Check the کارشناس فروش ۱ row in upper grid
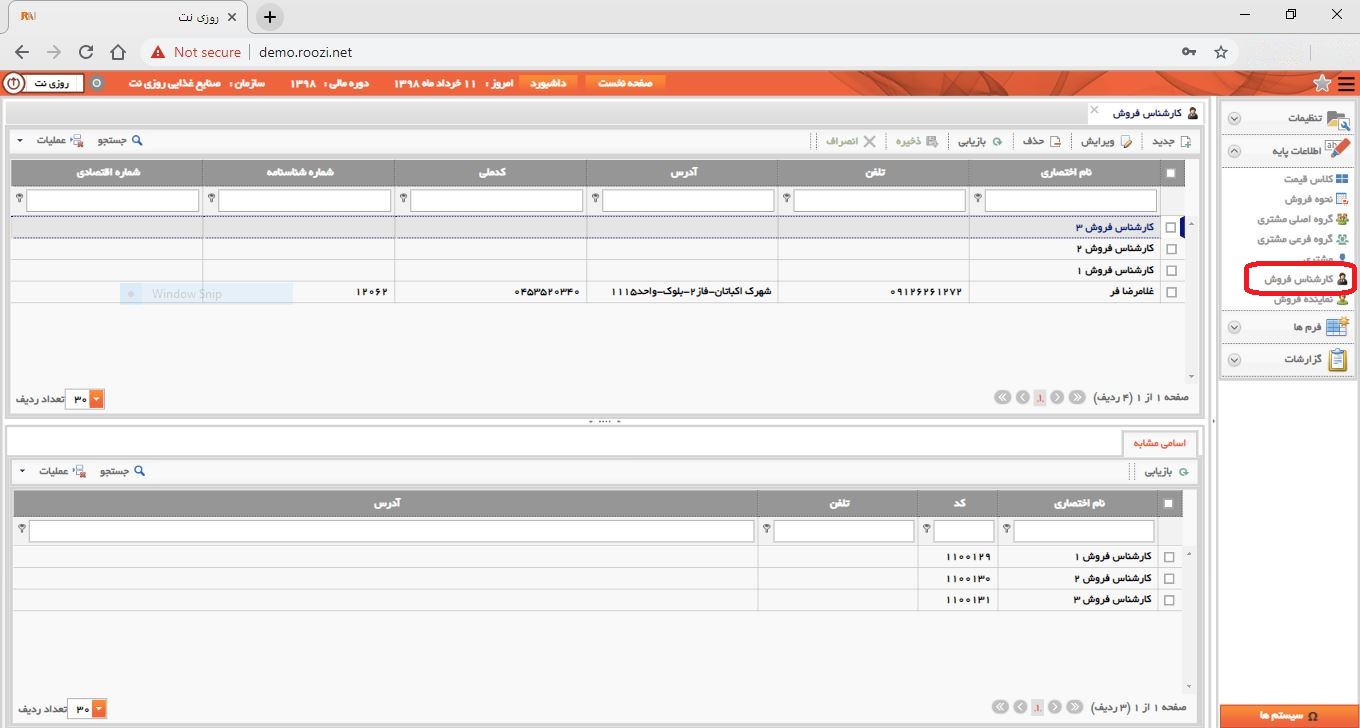This screenshot has height=728, width=1360. [1171, 271]
